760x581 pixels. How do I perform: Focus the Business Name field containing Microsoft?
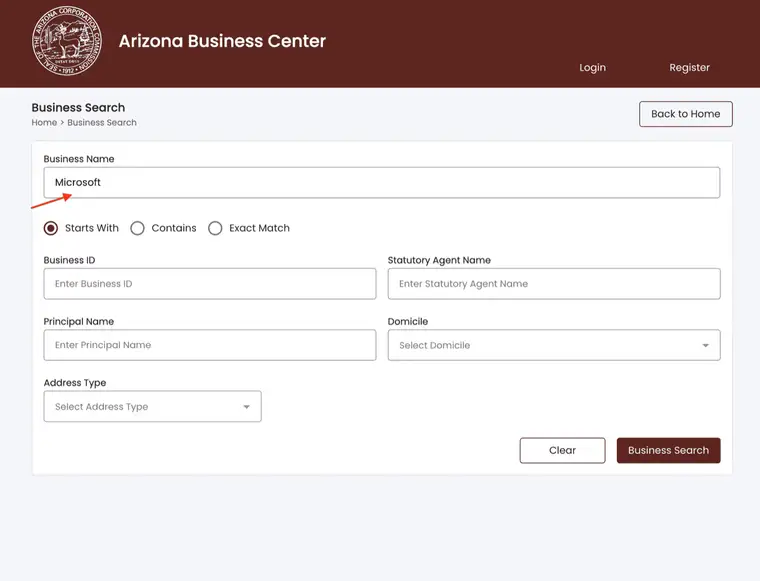tap(382, 183)
